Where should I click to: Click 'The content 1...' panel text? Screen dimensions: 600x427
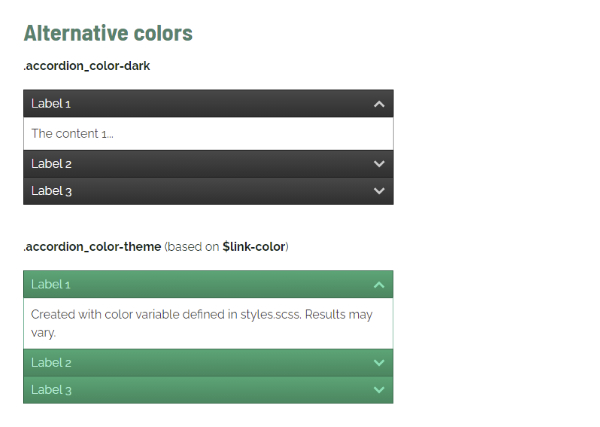tap(72, 134)
